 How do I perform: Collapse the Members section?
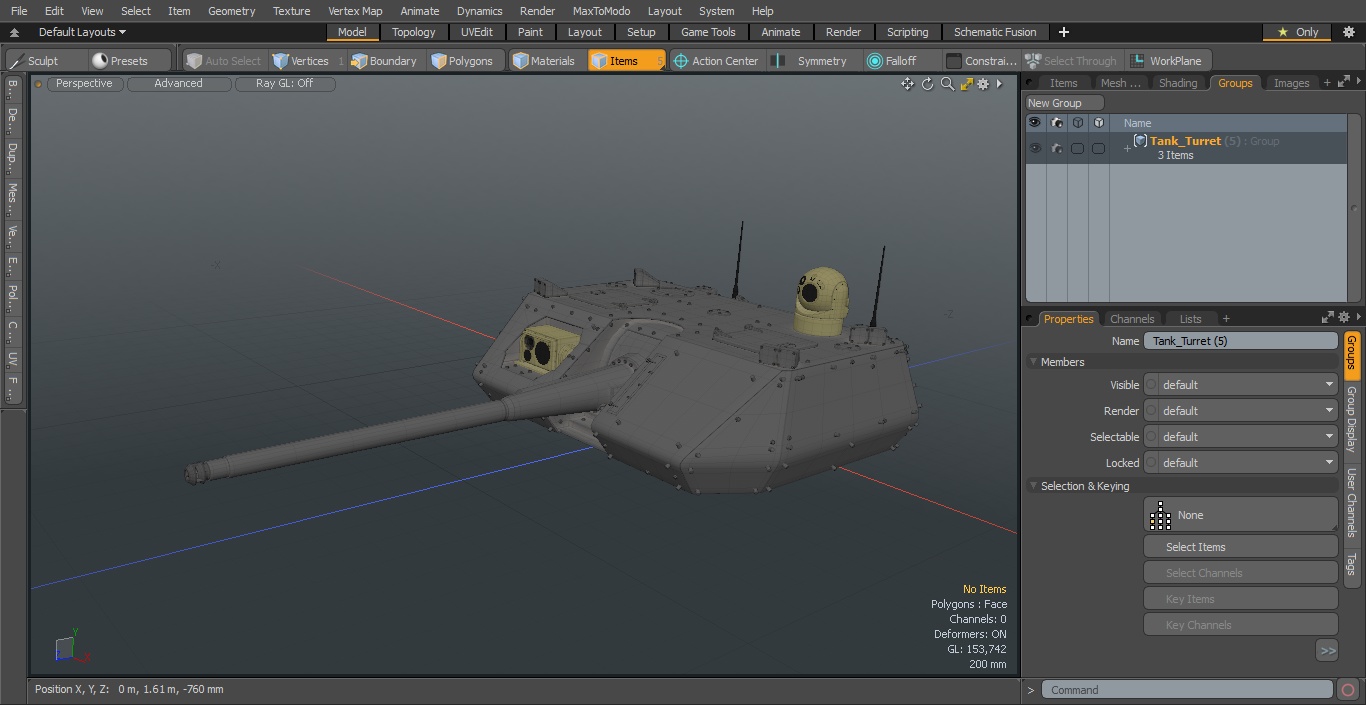[1033, 362]
